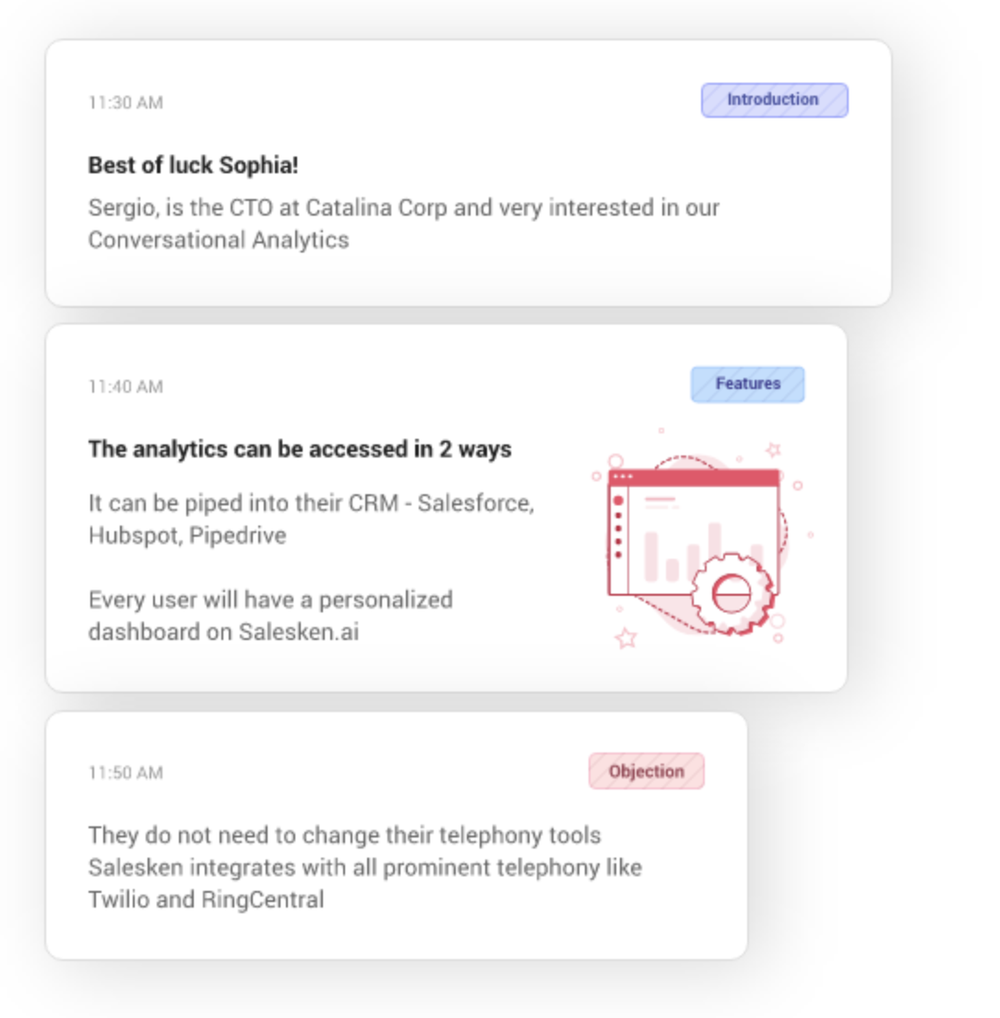Click the small star above the dashboard graphic
This screenshot has width=1000, height=1018.
tap(773, 449)
